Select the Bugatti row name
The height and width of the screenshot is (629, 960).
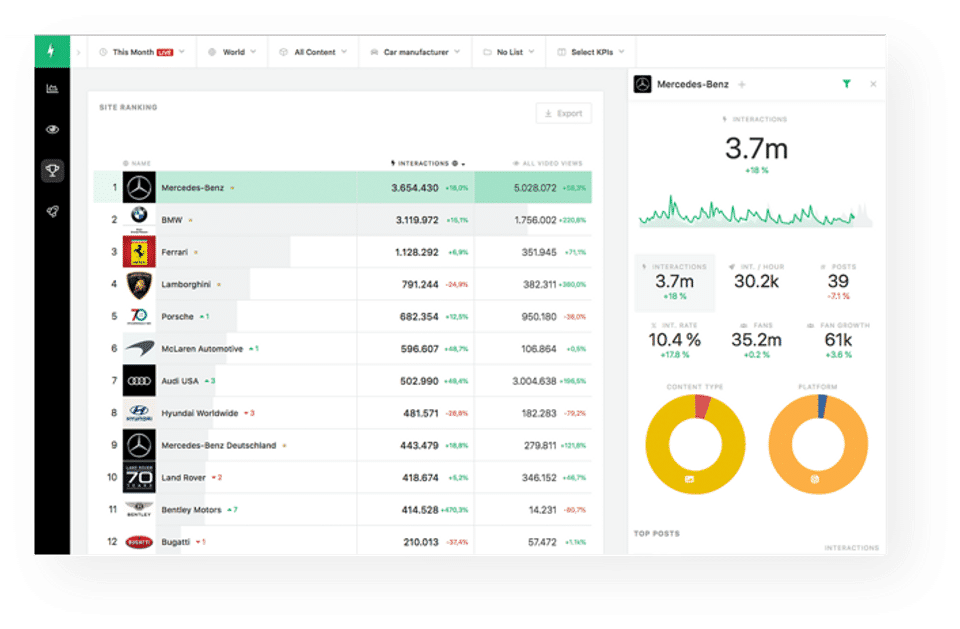tap(176, 542)
